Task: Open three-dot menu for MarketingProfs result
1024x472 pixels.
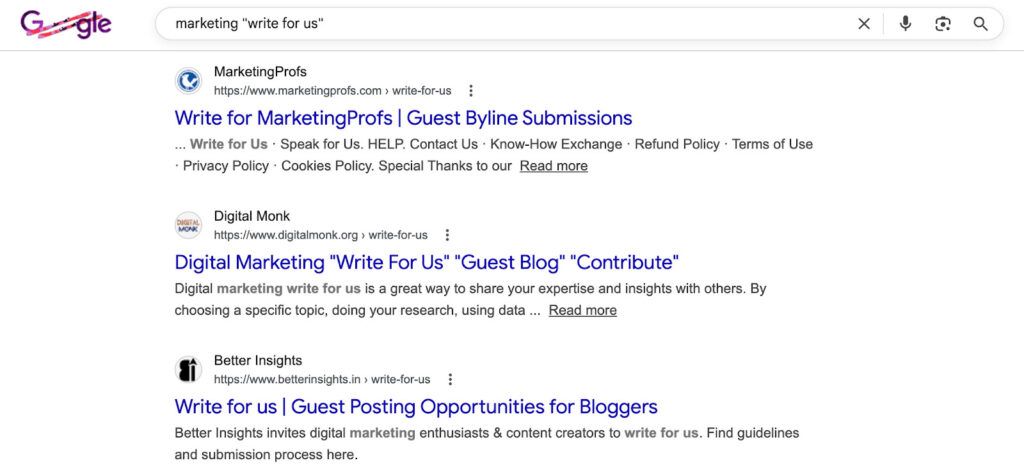Action: 471,91
